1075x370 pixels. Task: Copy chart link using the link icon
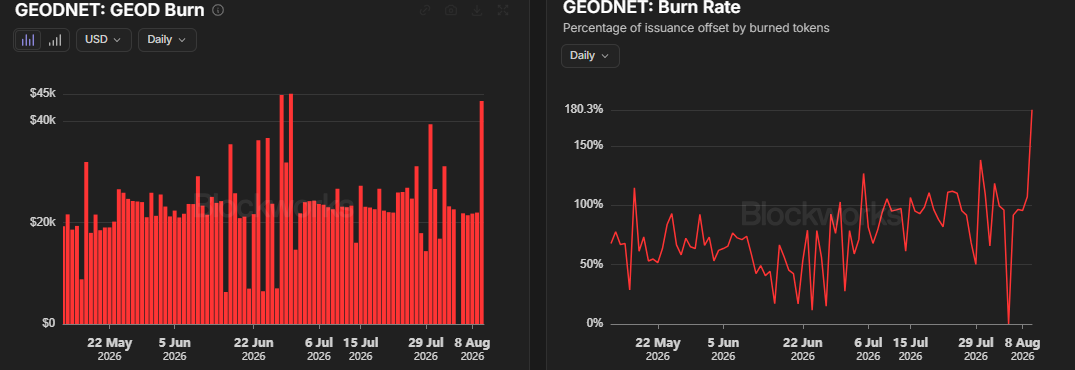(425, 10)
